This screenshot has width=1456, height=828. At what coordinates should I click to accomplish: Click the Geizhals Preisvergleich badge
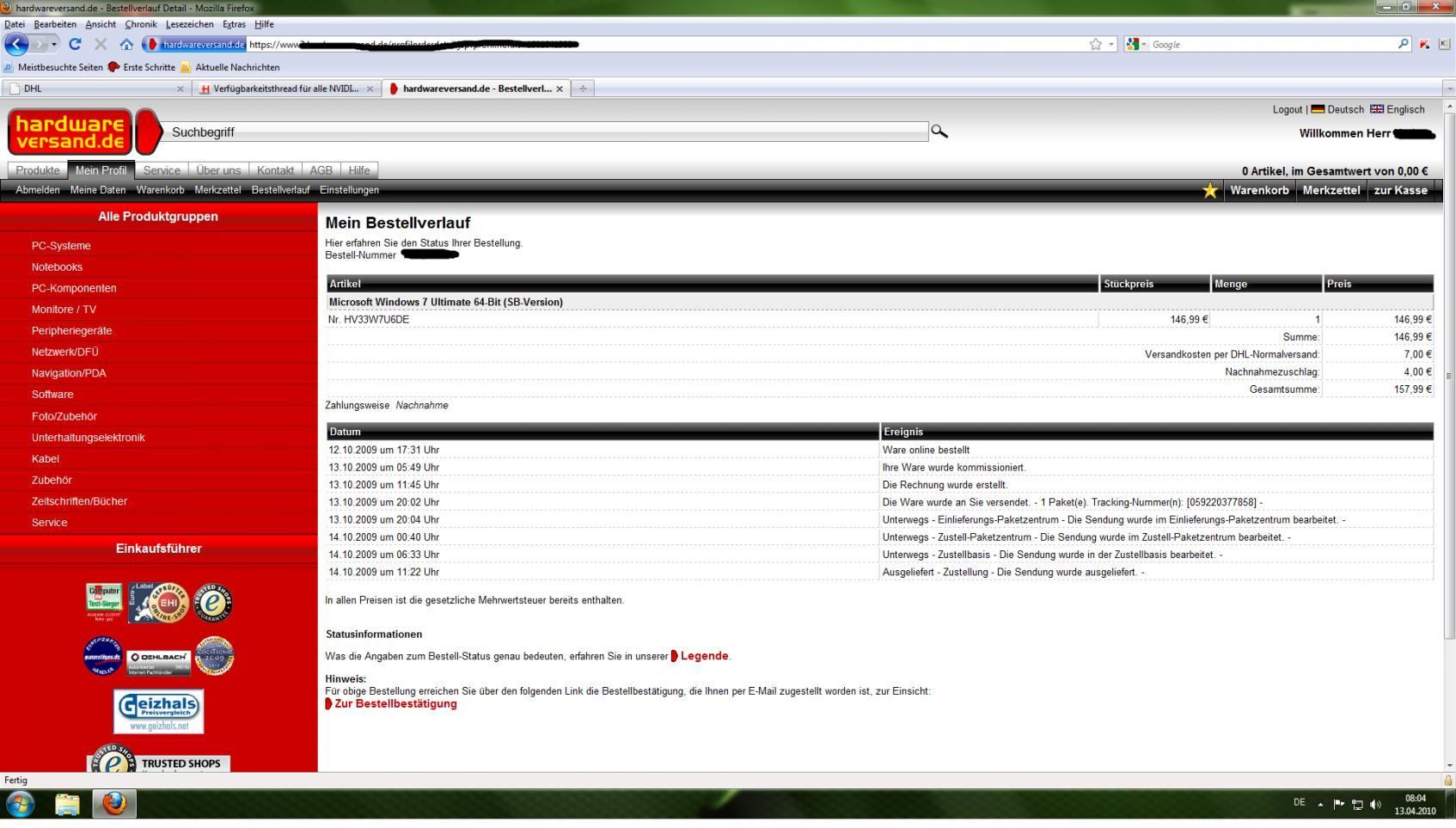[x=158, y=711]
